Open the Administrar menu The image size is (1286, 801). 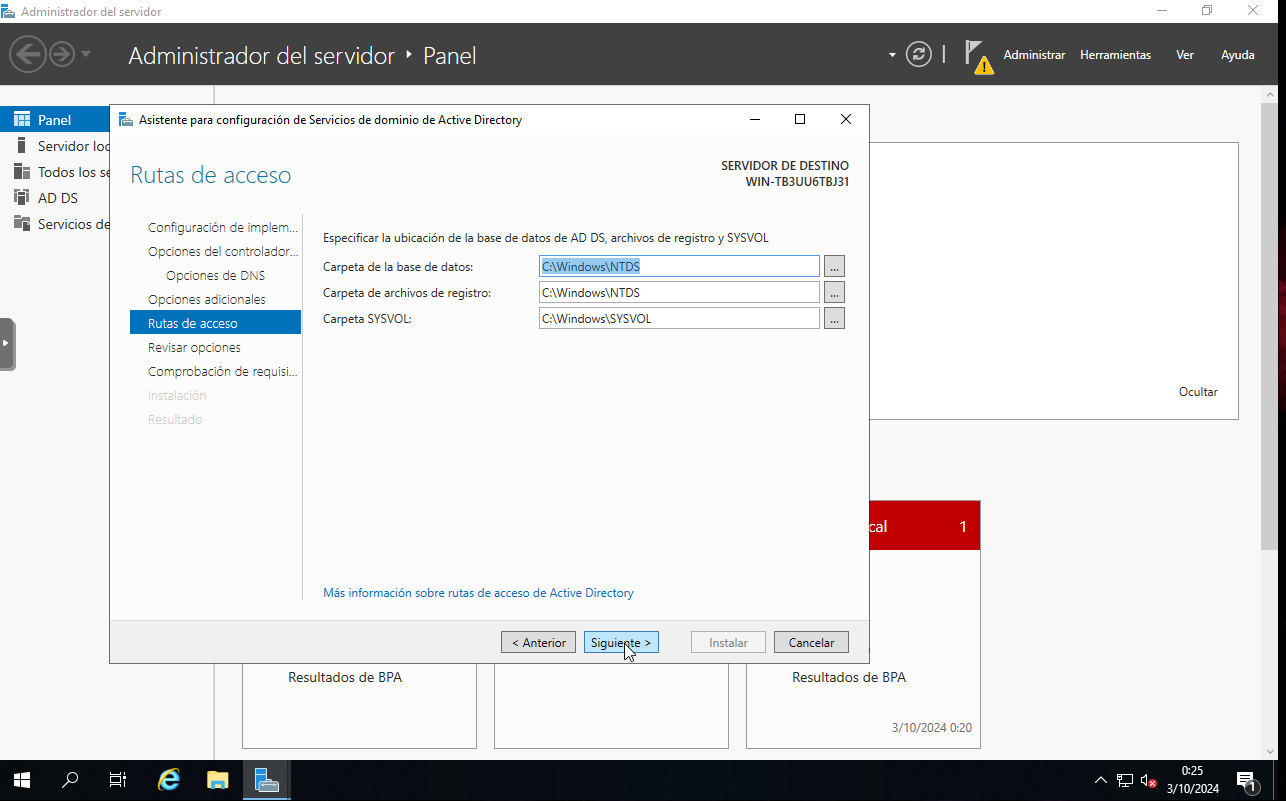pos(1034,55)
